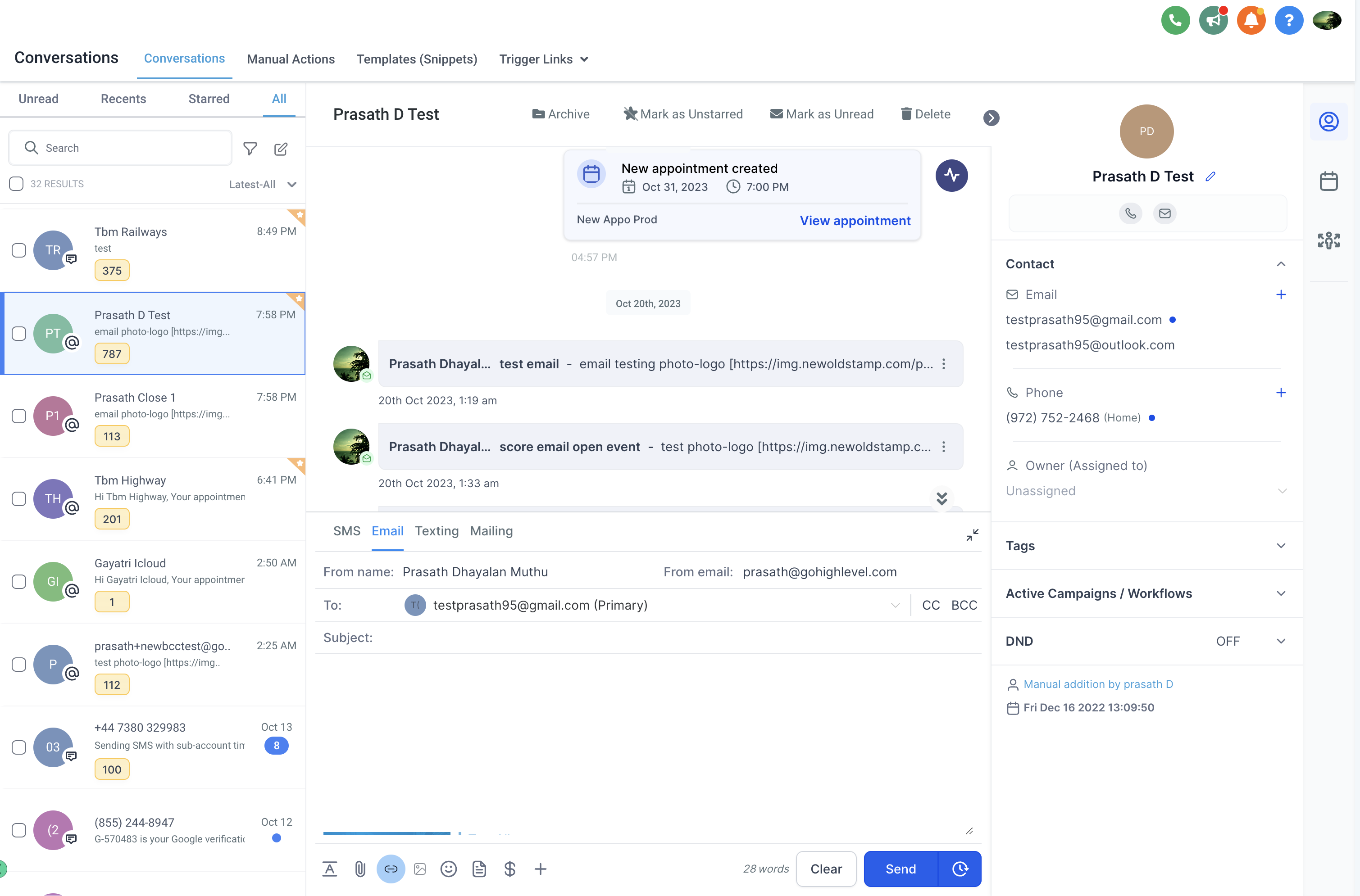Expand Active Campaigns / Workflows section

1281,593
